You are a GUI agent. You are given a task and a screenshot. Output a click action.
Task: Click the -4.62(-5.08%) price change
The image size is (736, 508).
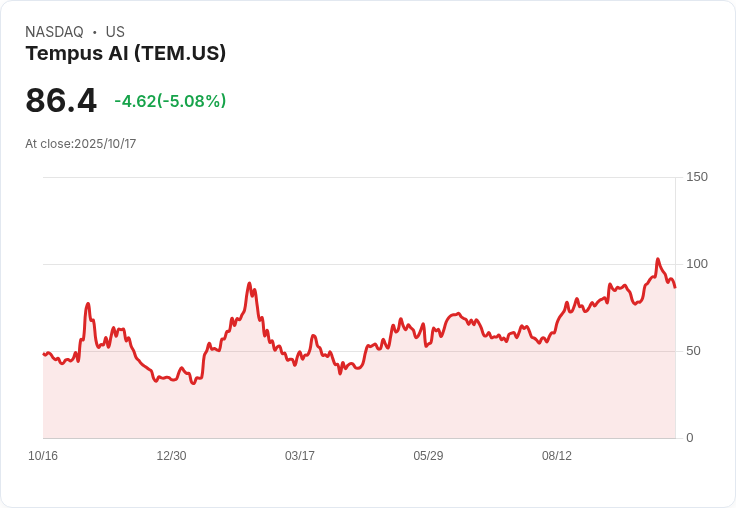click(x=170, y=101)
